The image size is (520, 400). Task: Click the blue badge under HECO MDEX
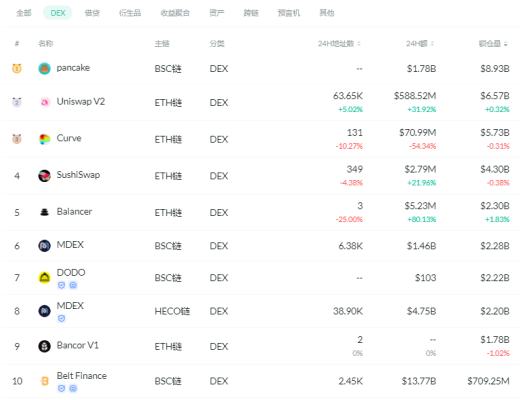61,319
